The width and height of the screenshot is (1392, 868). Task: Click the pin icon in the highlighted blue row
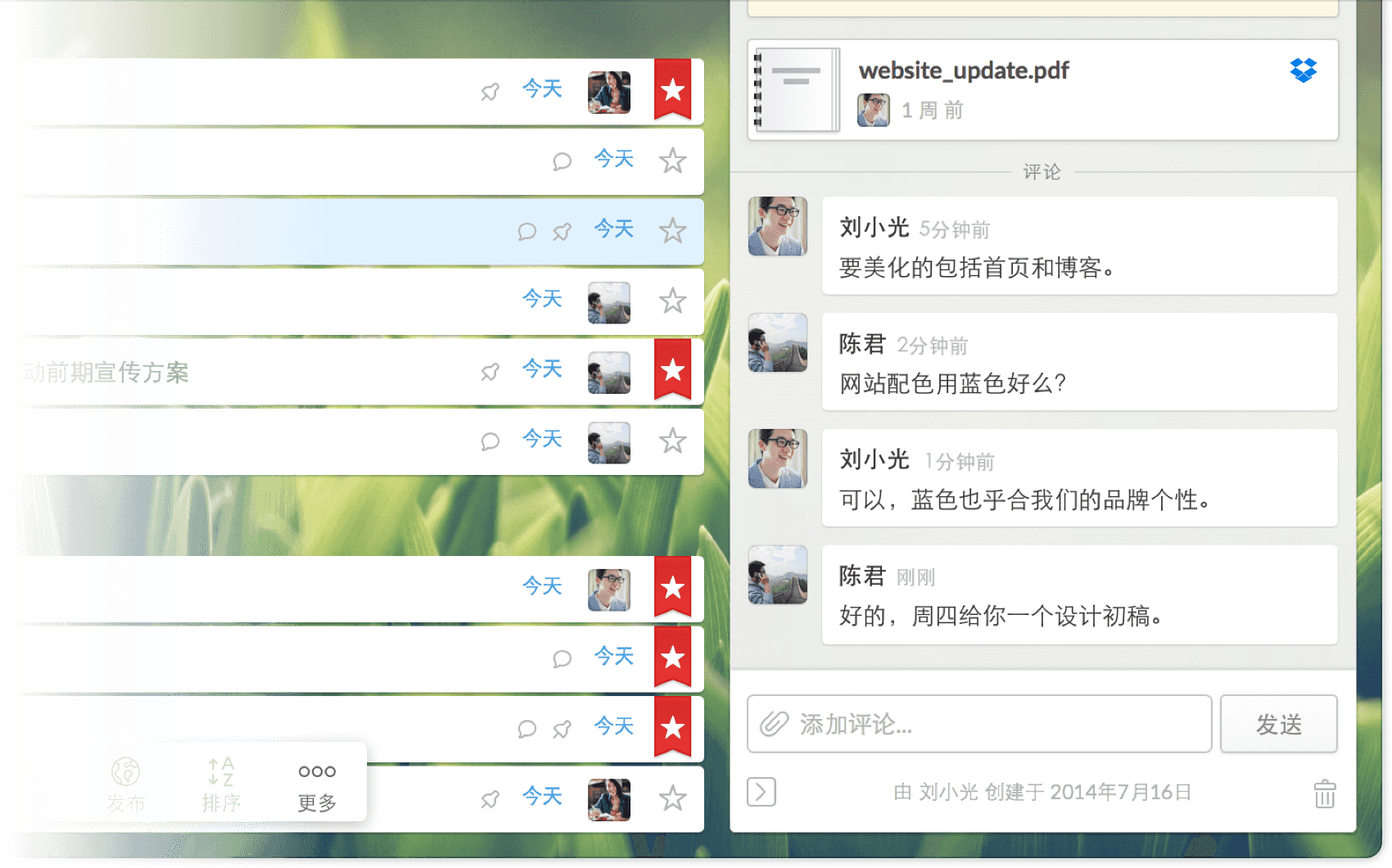tap(562, 232)
